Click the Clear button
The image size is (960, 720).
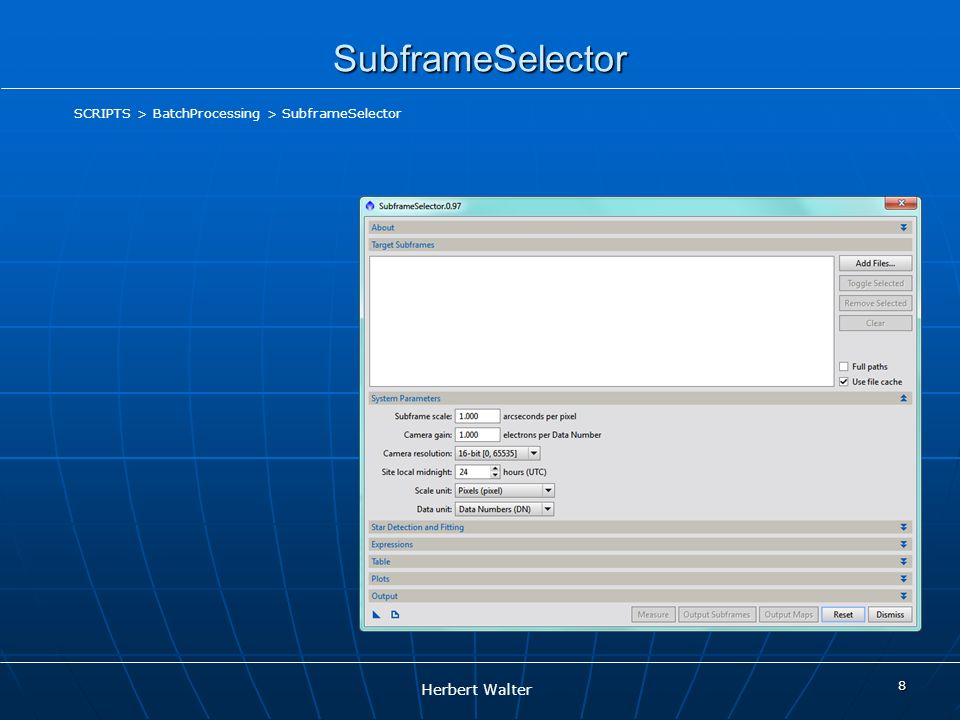click(x=876, y=323)
